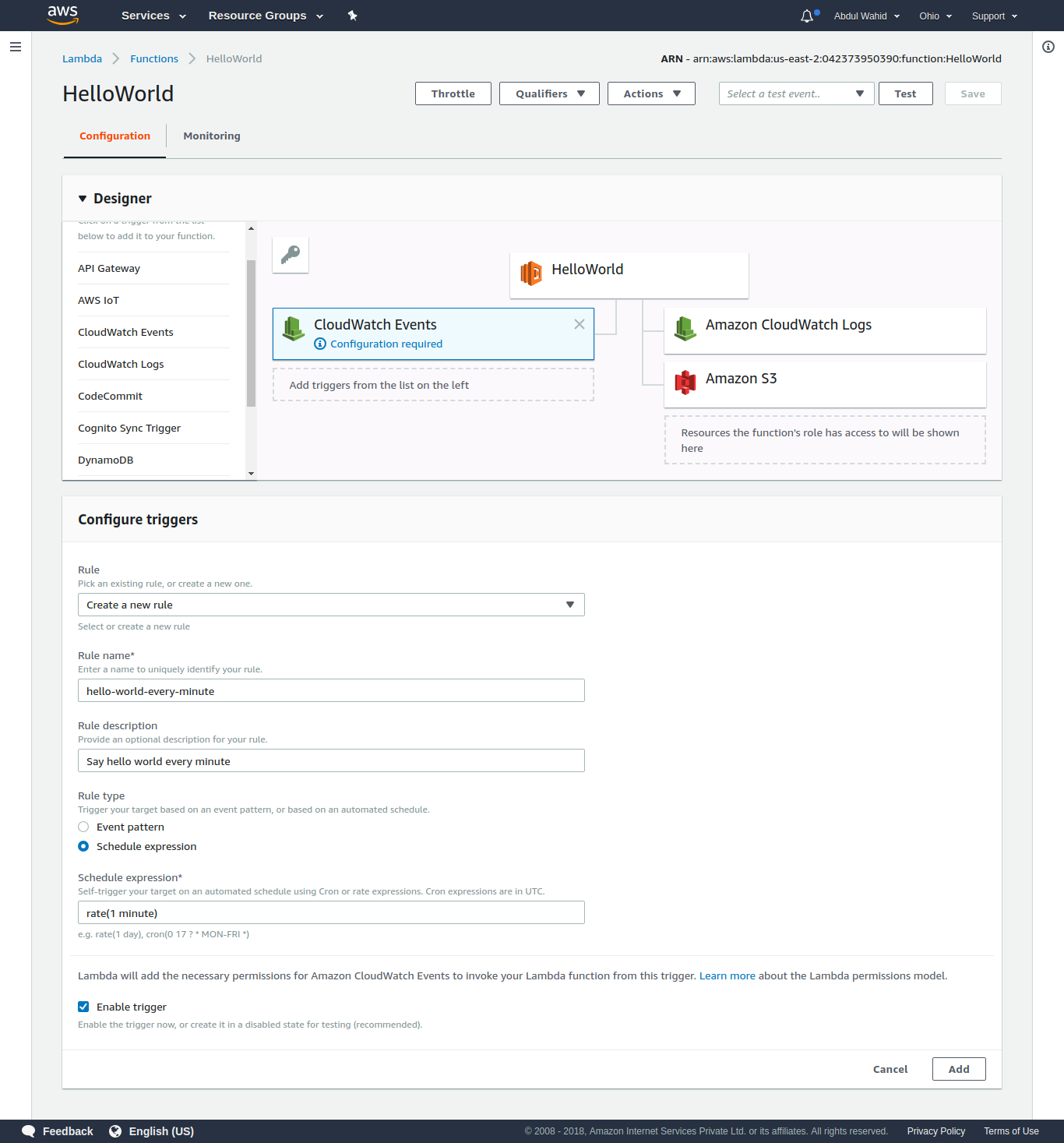The width and height of the screenshot is (1064, 1143).
Task: Click the Feedback footer link
Action: [x=68, y=1131]
